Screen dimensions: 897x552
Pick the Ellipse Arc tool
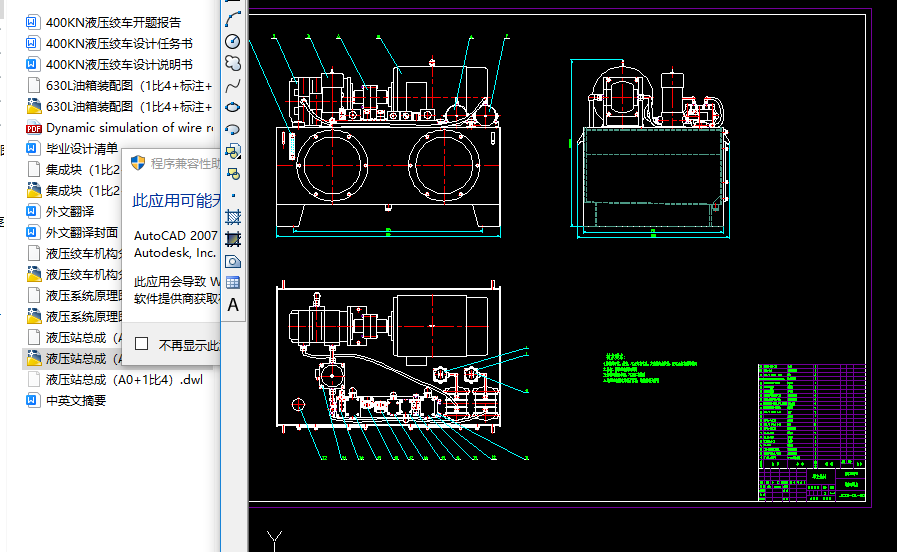(233, 129)
